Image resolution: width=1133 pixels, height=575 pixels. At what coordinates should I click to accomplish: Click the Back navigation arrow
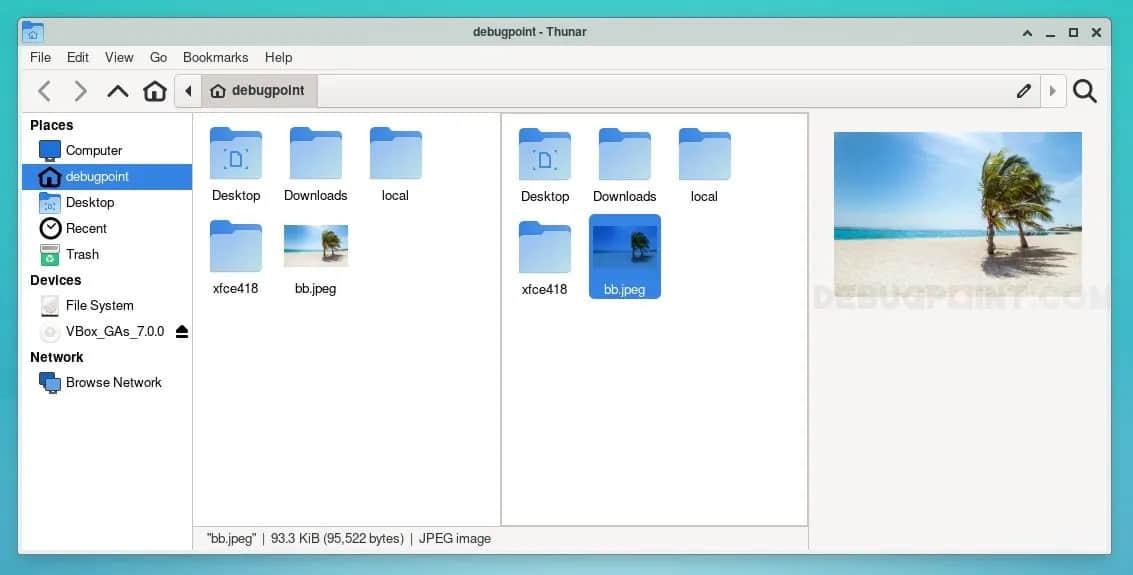coord(44,91)
